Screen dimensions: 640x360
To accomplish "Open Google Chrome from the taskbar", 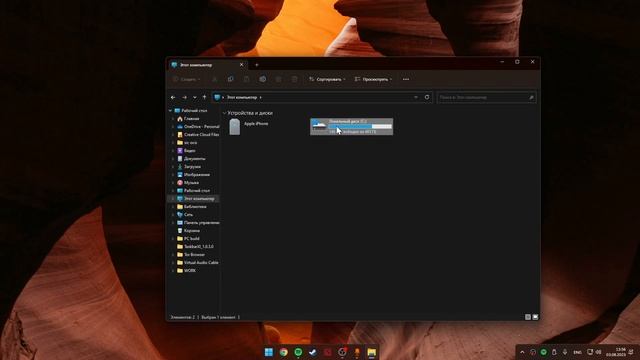I will (283, 352).
